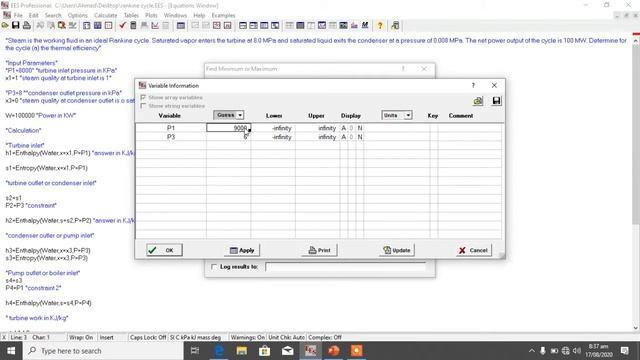Viewport: 640px width, 360px height.
Task: Open the File menu
Action: click(x=18, y=15)
